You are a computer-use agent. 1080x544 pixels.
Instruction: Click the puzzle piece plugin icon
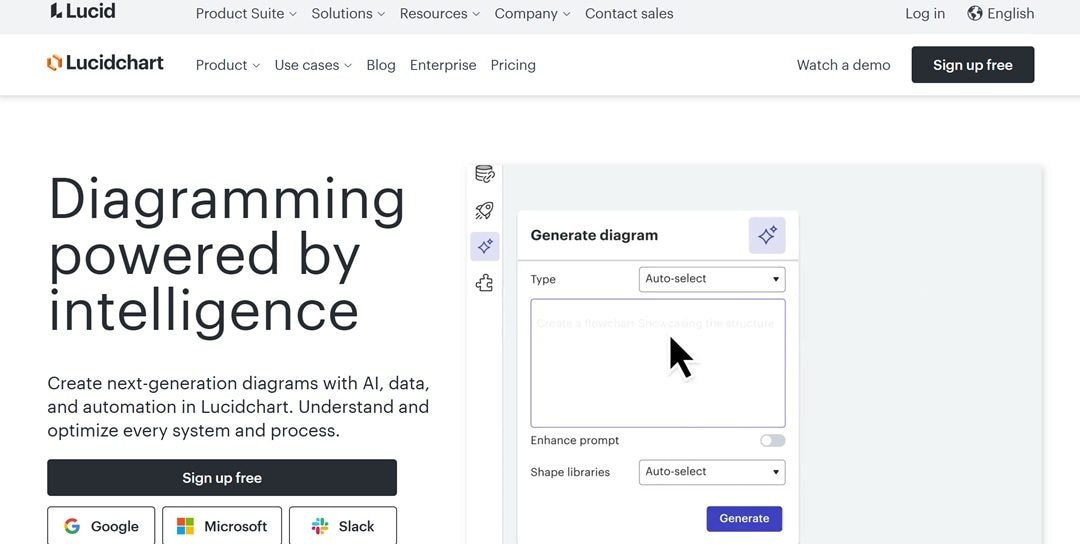click(x=485, y=283)
